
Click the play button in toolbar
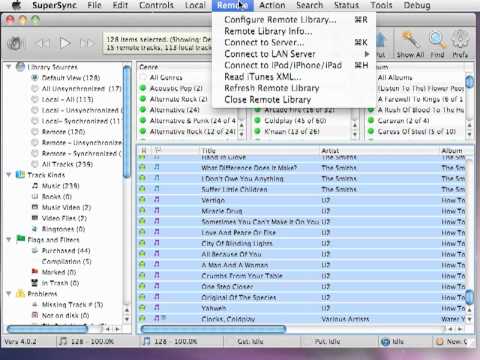pos(65,43)
